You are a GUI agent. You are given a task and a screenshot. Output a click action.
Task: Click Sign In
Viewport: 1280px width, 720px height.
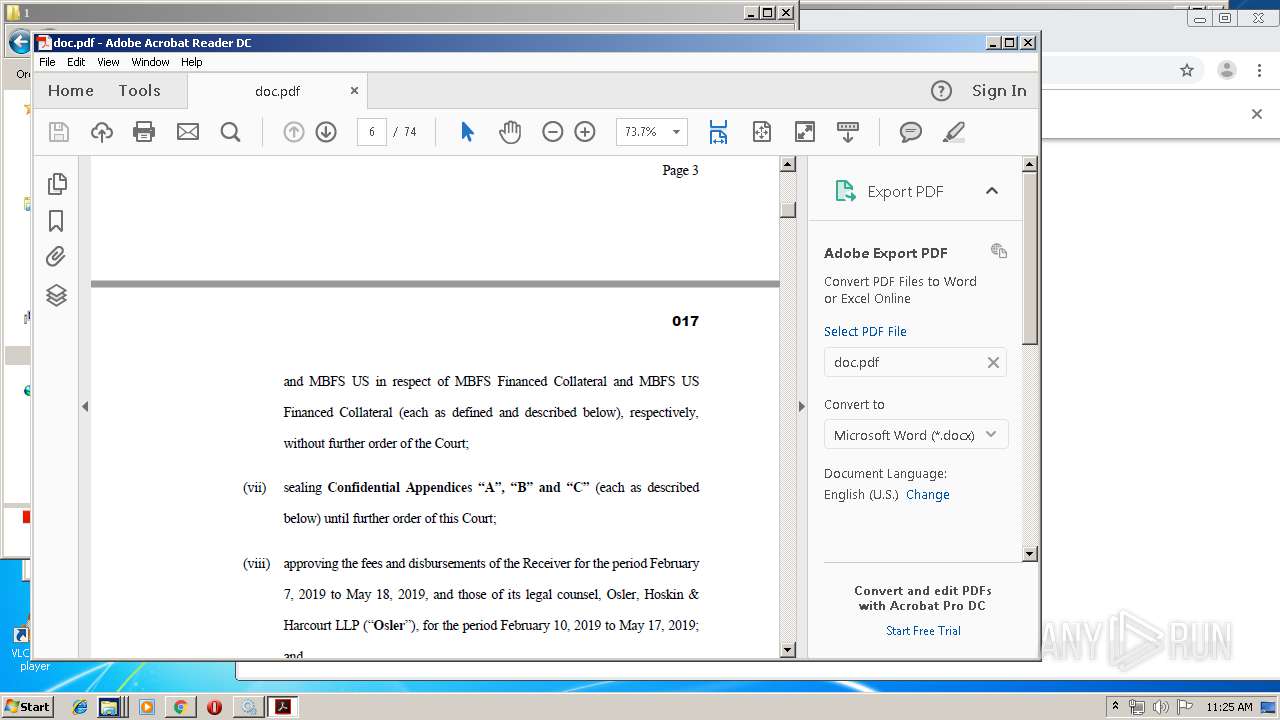999,91
